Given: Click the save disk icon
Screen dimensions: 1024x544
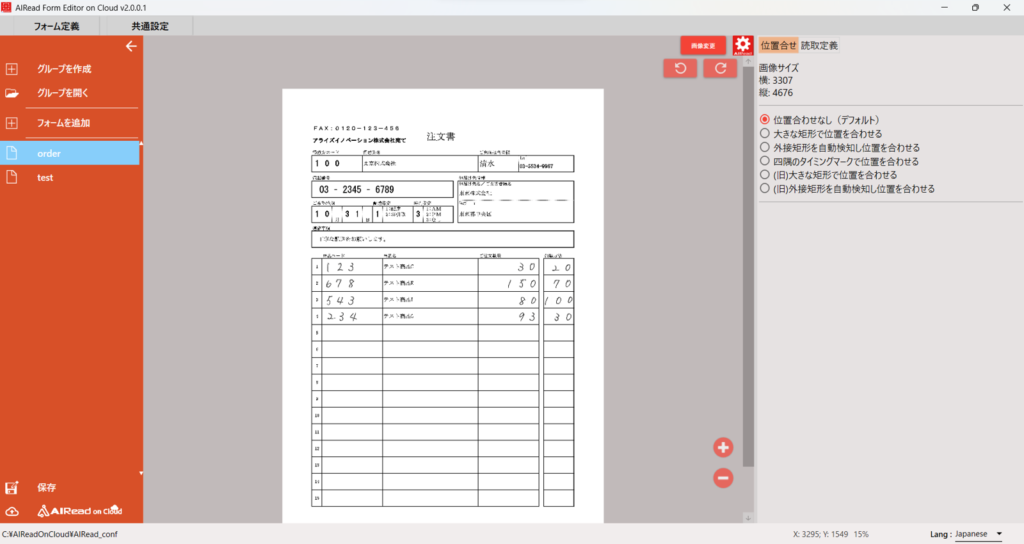Looking at the screenshot, I should pyautogui.click(x=13, y=488).
